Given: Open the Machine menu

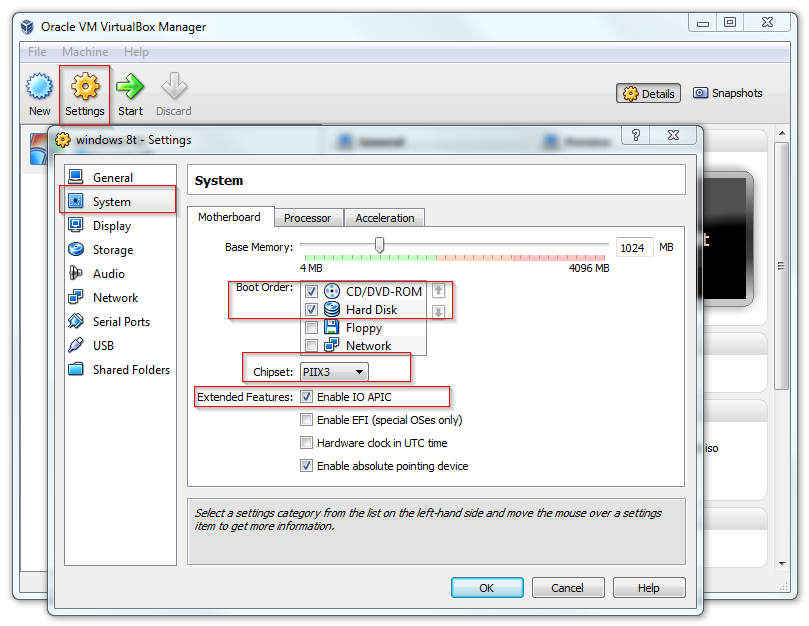Looking at the screenshot, I should point(85,52).
